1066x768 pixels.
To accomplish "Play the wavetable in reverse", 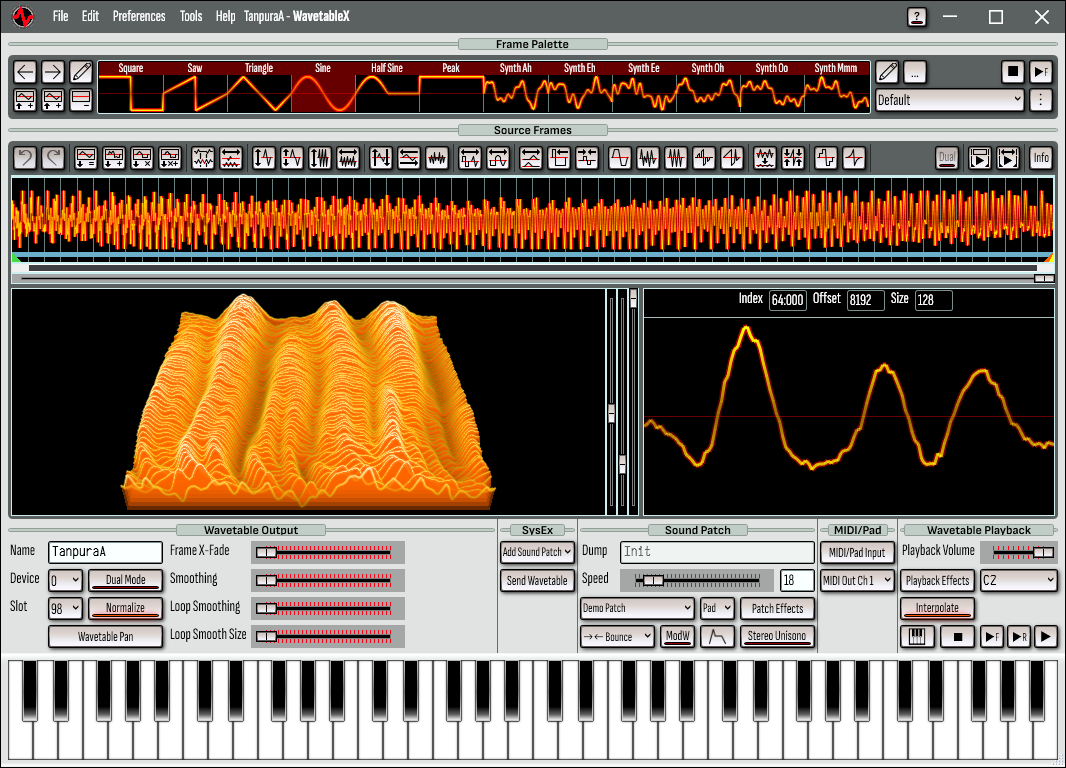I will 1018,637.
